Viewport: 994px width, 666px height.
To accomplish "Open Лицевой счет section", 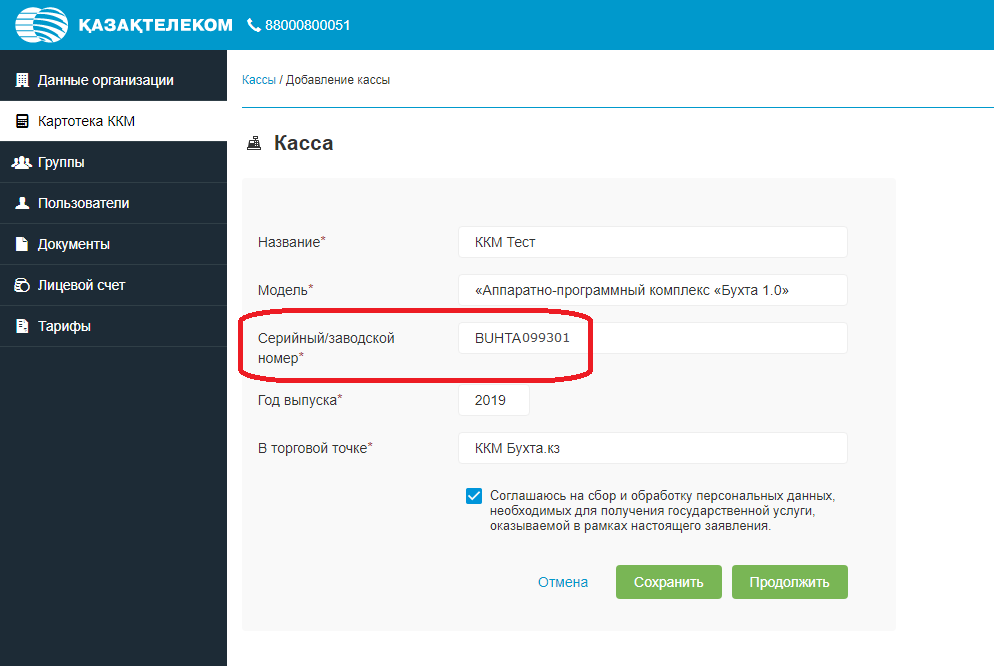I will point(113,285).
